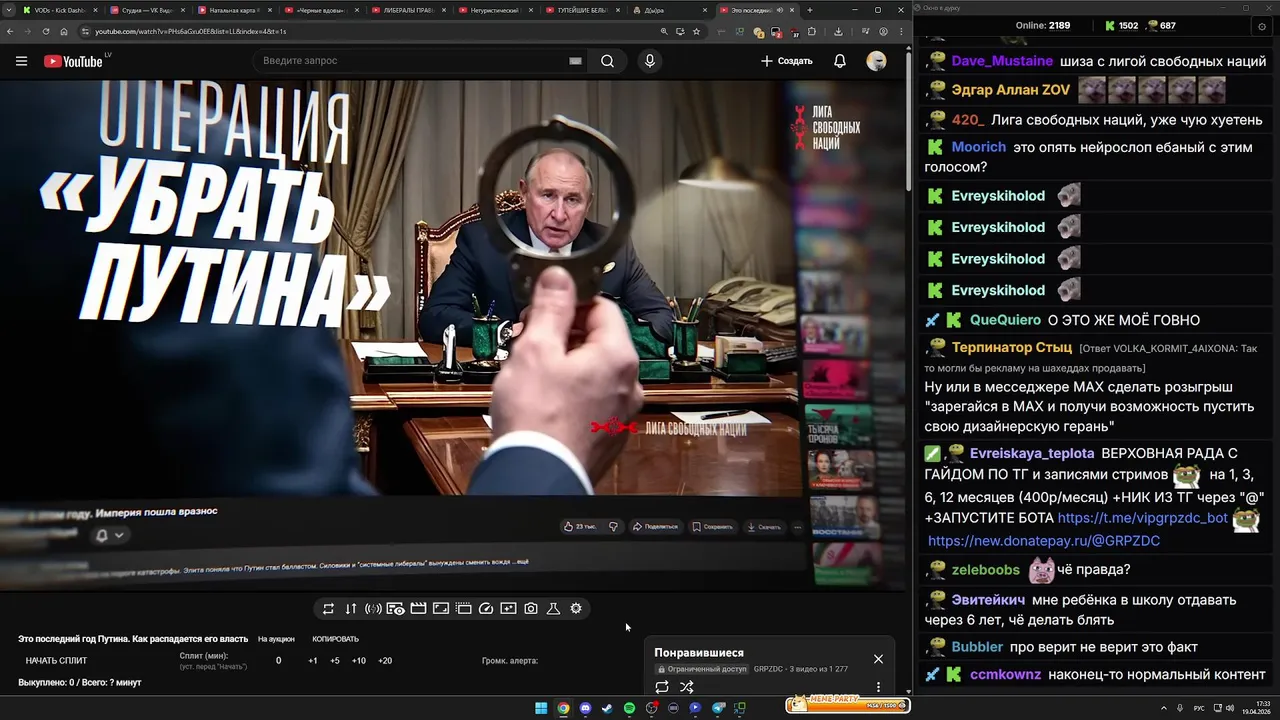This screenshot has height=720, width=1280.
Task: Click the MEME PARTY progress bar widget
Action: tap(848, 705)
